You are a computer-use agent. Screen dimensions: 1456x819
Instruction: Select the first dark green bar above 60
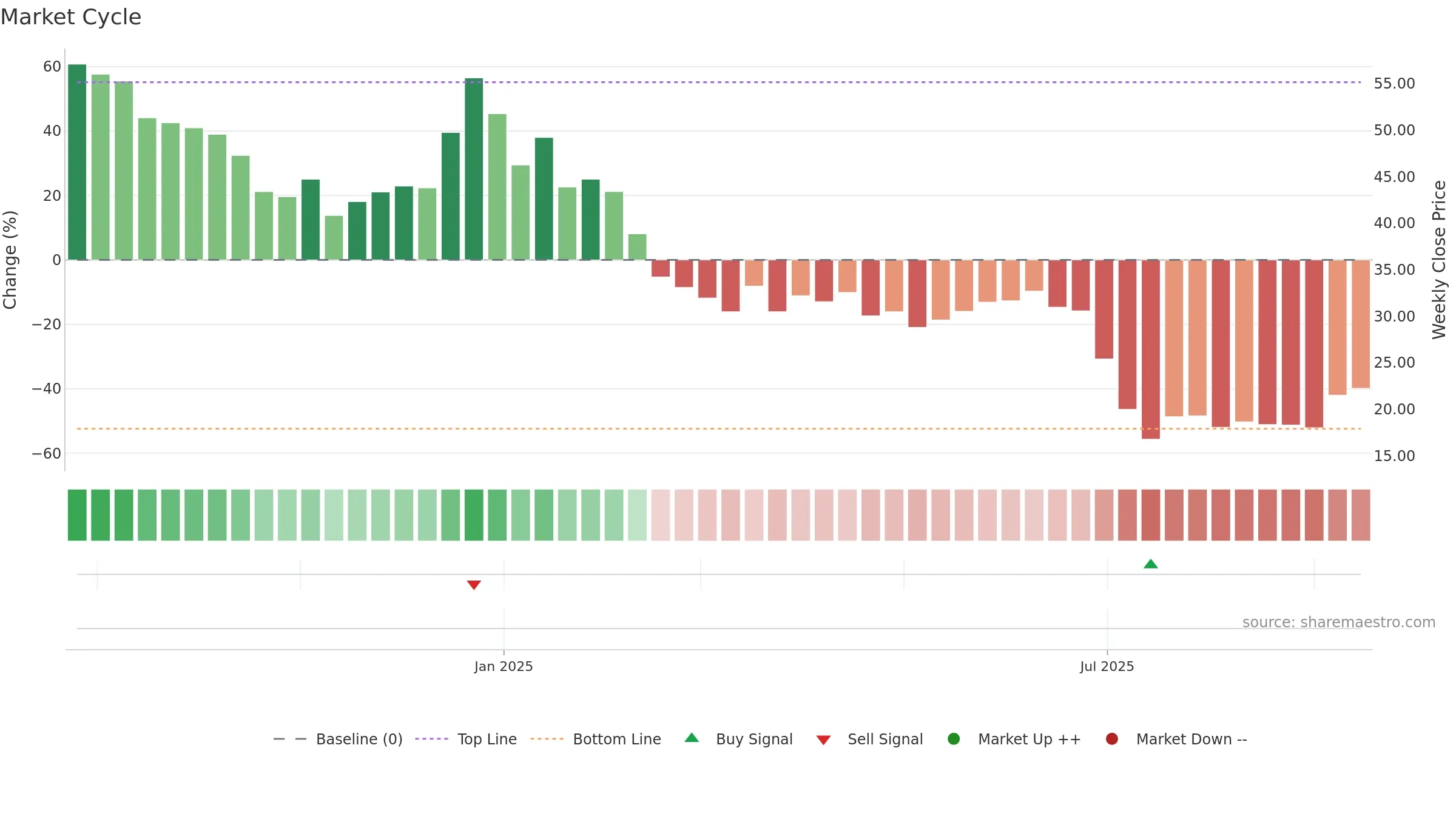pos(77,162)
